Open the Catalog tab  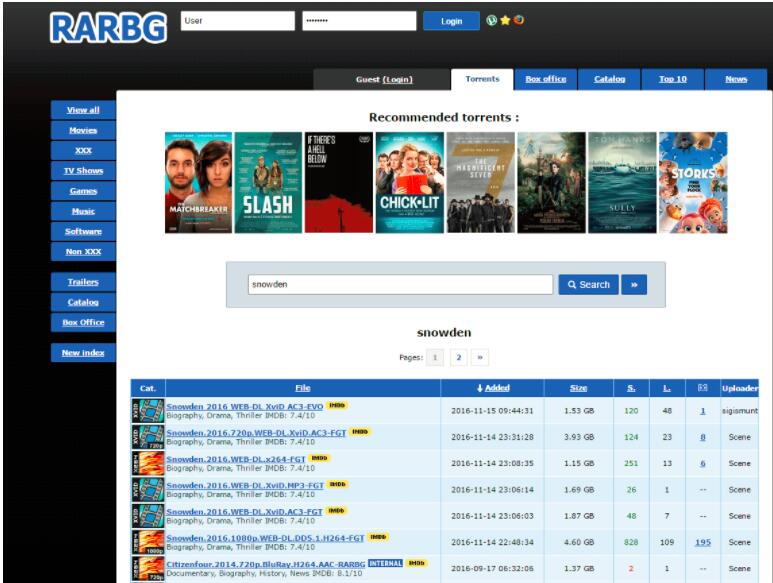[609, 79]
